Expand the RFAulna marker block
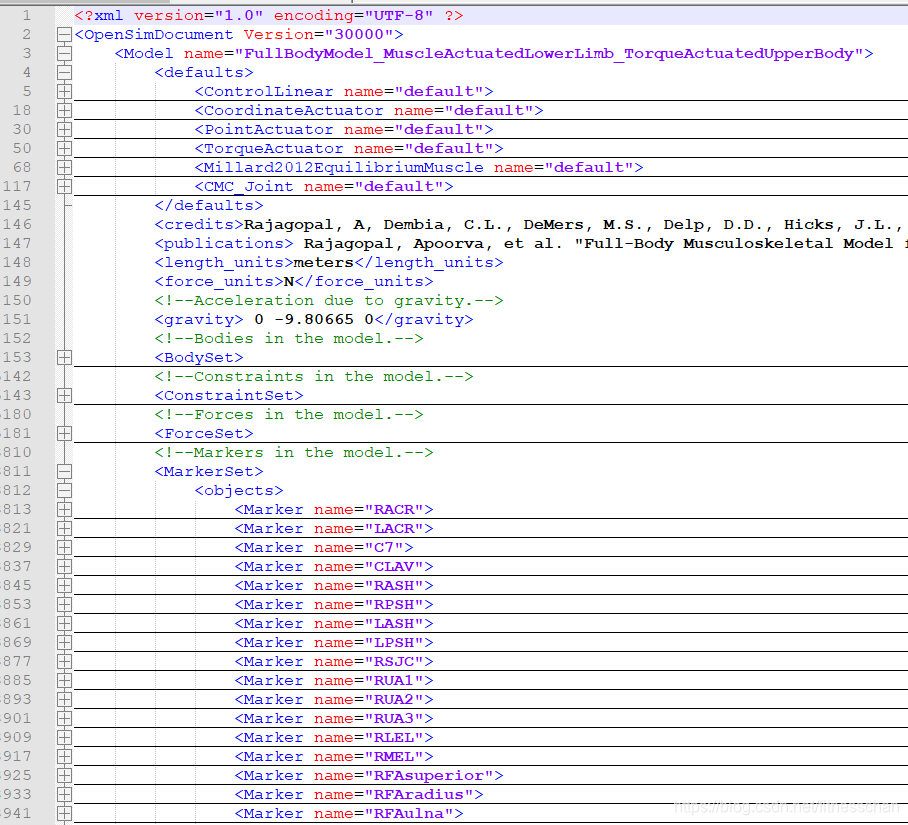Image resolution: width=908 pixels, height=825 pixels. point(64,813)
